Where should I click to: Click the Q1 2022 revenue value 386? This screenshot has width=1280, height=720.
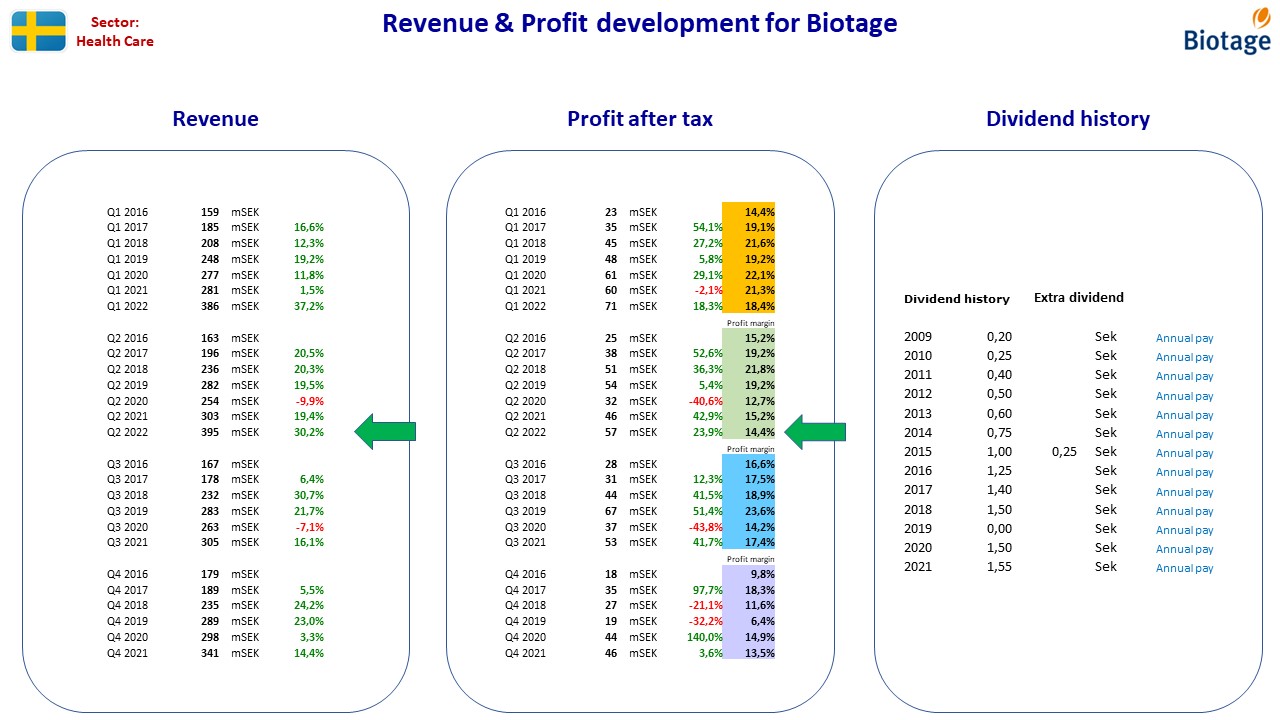point(210,306)
